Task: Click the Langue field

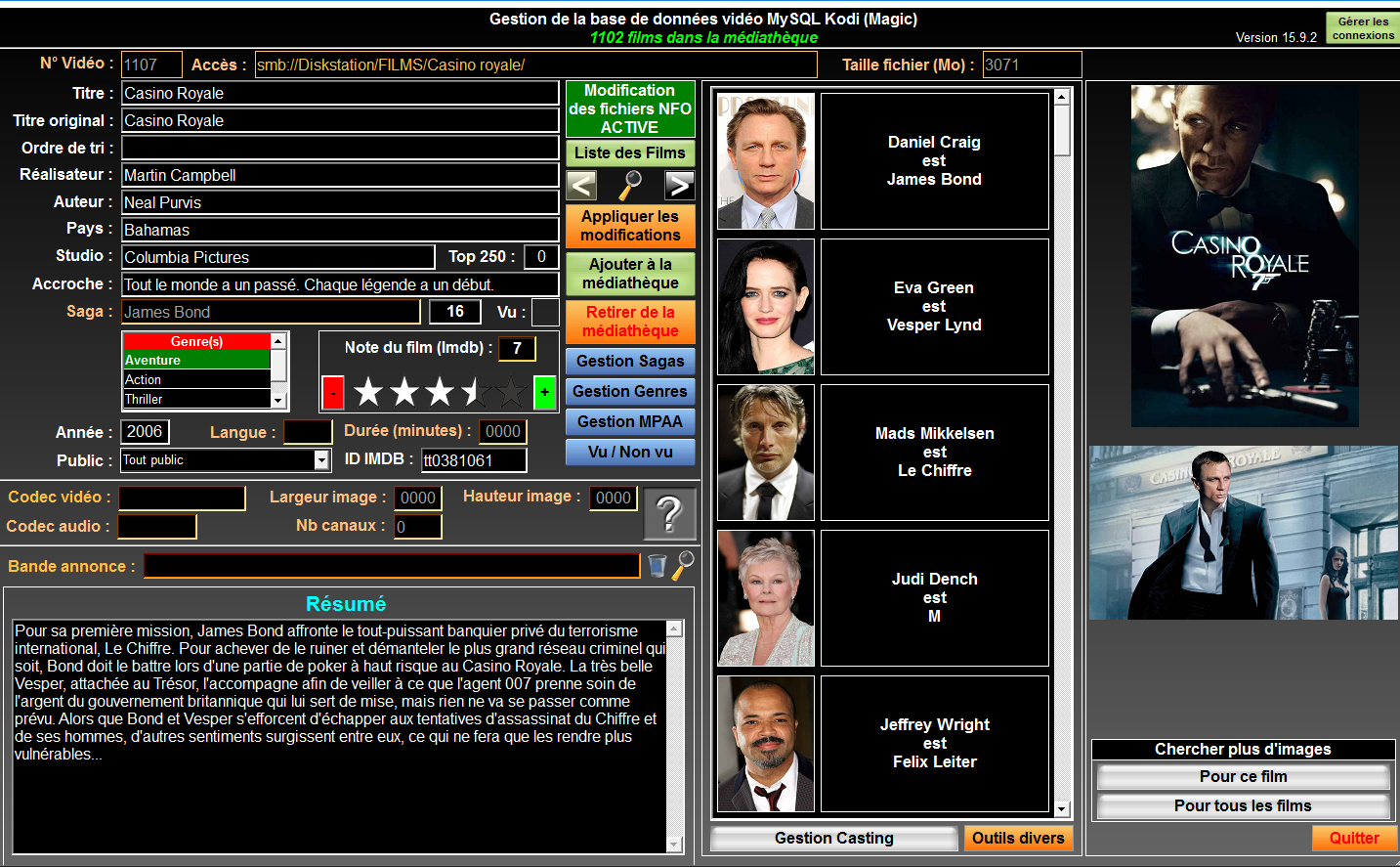Action: tap(308, 432)
